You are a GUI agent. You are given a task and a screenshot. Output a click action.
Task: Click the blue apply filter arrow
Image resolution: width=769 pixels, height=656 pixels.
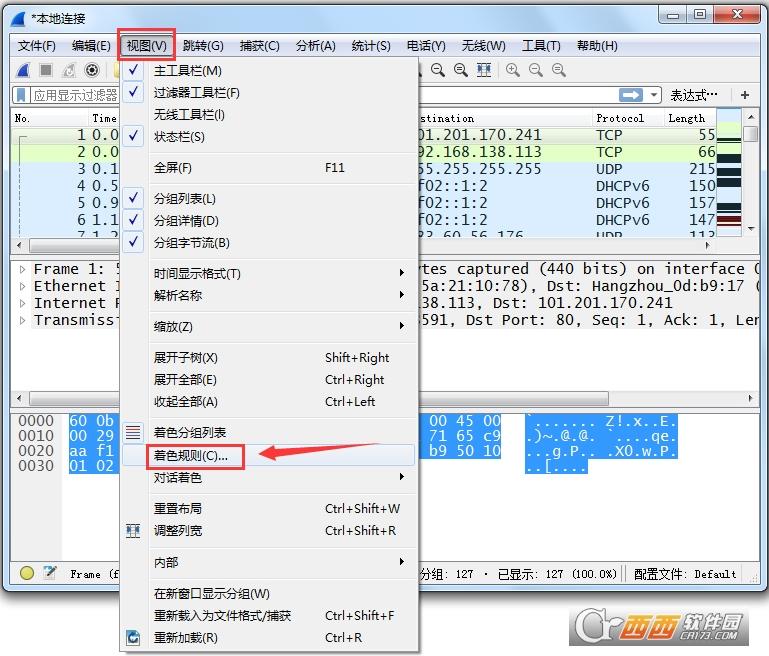point(631,95)
